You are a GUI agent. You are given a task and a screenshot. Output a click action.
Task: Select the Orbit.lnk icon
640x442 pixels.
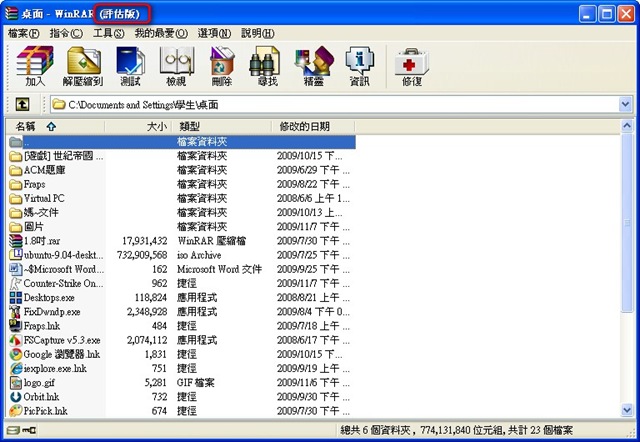pyautogui.click(x=16, y=396)
